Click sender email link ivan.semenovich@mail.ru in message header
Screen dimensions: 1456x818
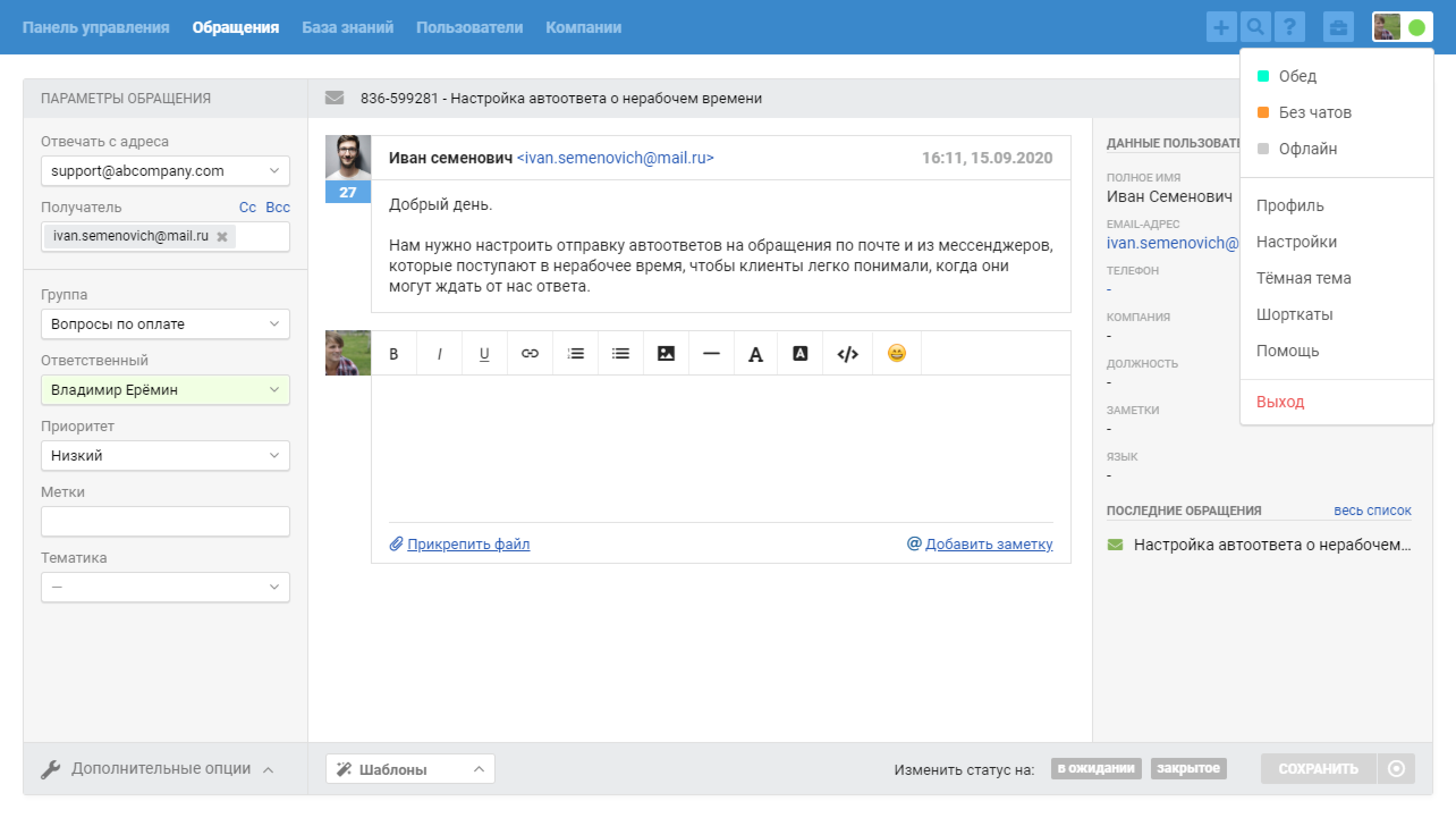[615, 158]
